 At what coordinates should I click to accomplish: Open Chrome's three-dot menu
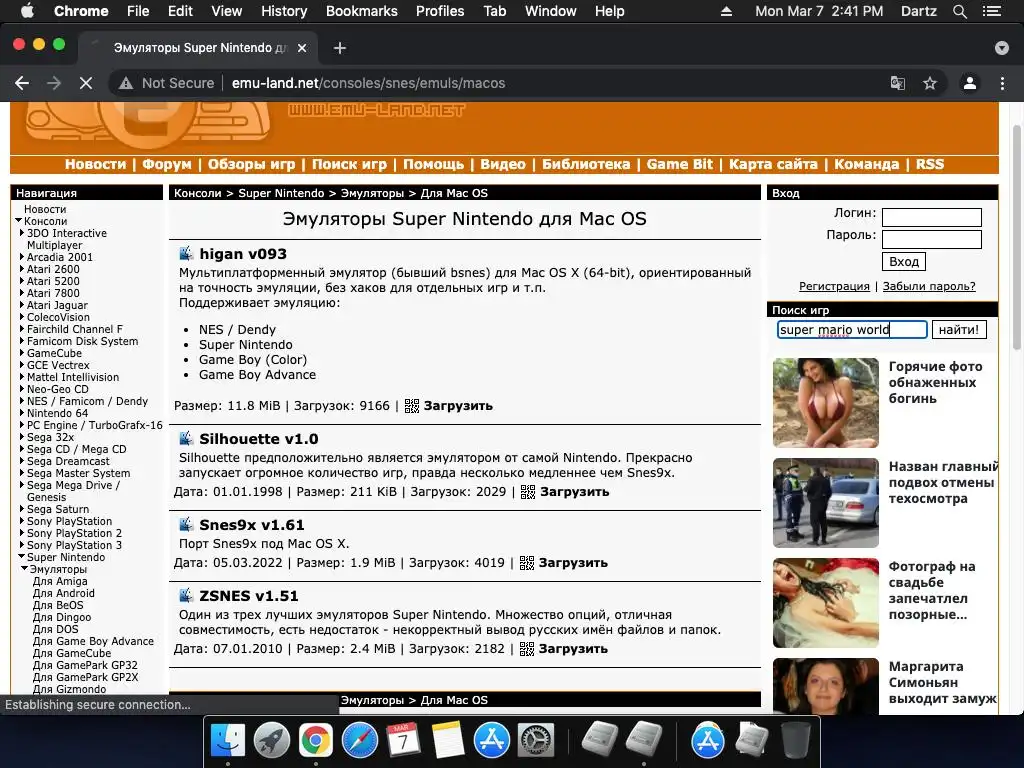(1002, 83)
